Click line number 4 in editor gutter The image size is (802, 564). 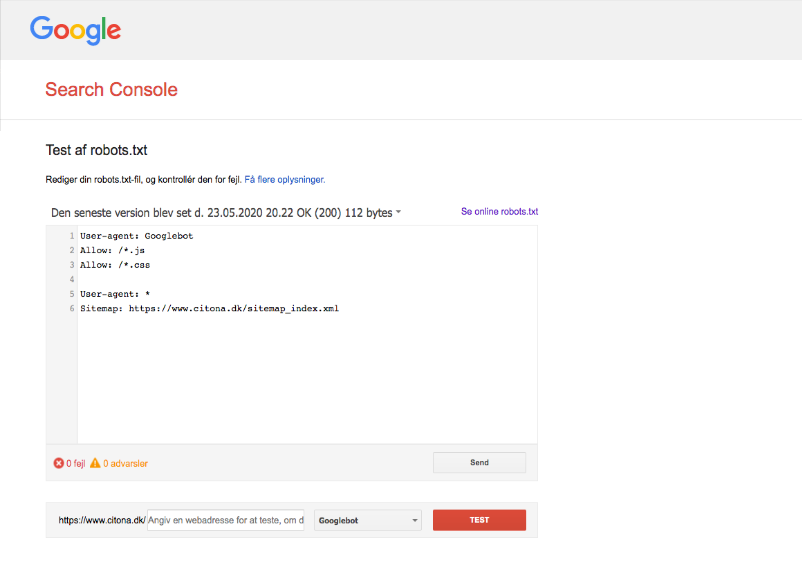[72, 279]
